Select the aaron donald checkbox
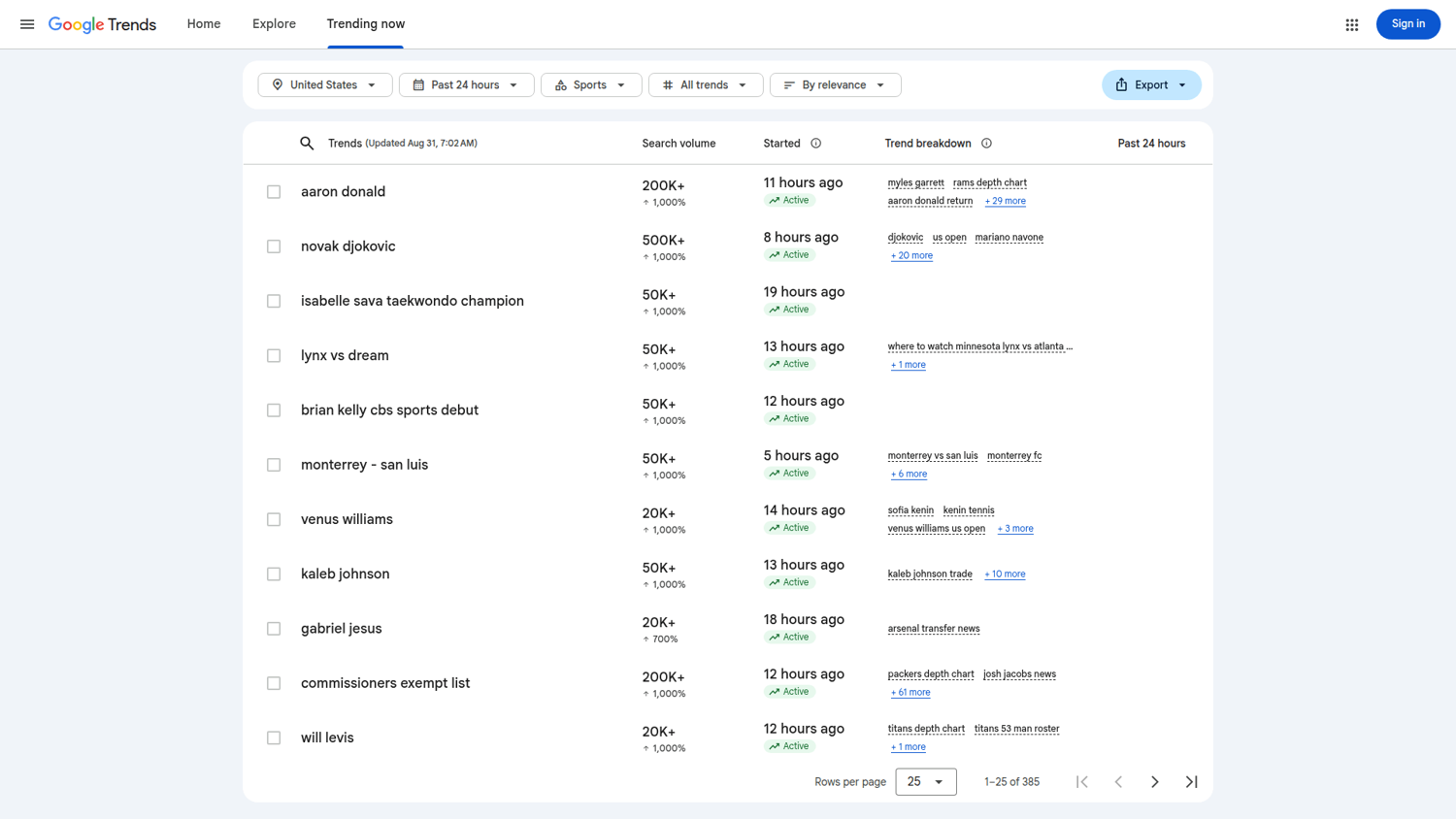 point(274,192)
